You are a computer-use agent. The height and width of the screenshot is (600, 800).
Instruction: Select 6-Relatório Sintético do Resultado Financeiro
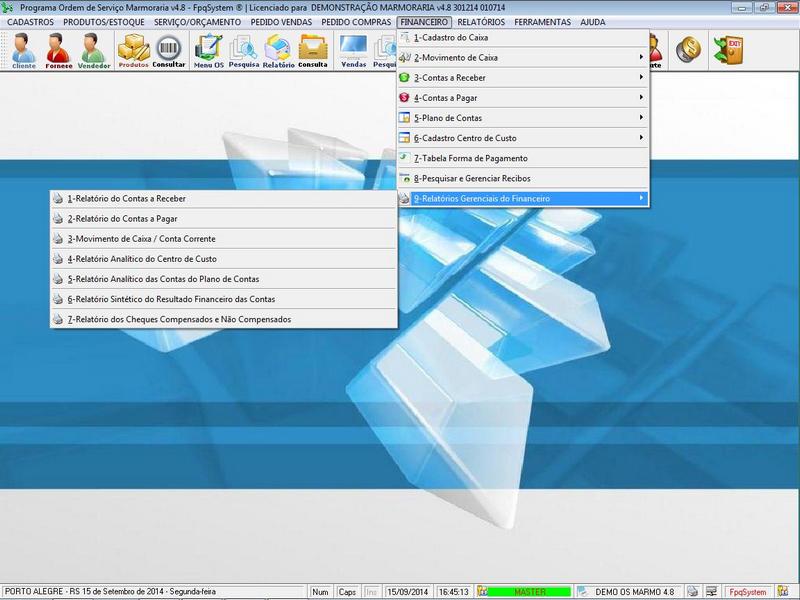(224, 299)
